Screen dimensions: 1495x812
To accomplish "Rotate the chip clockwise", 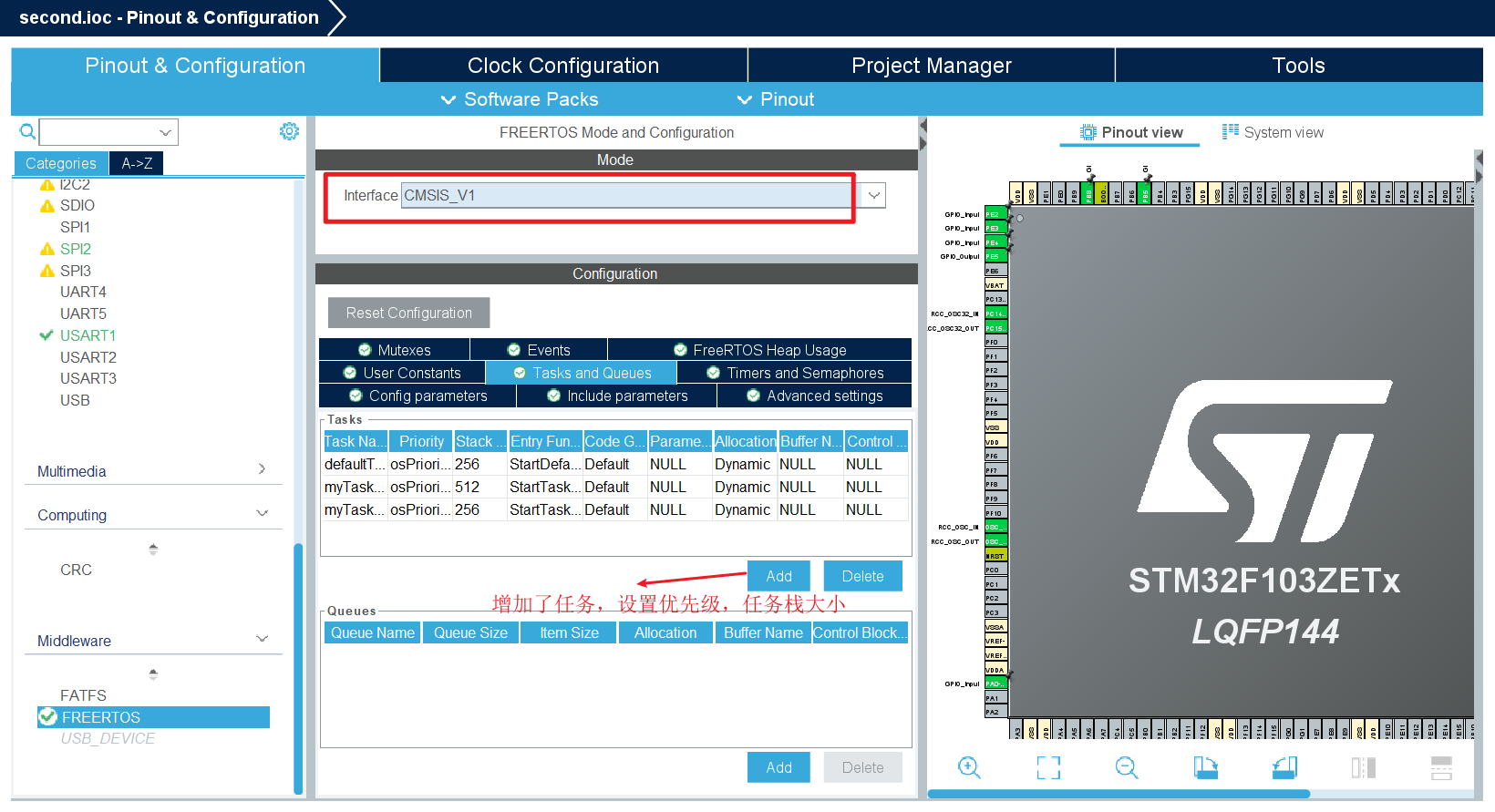I will (1205, 767).
